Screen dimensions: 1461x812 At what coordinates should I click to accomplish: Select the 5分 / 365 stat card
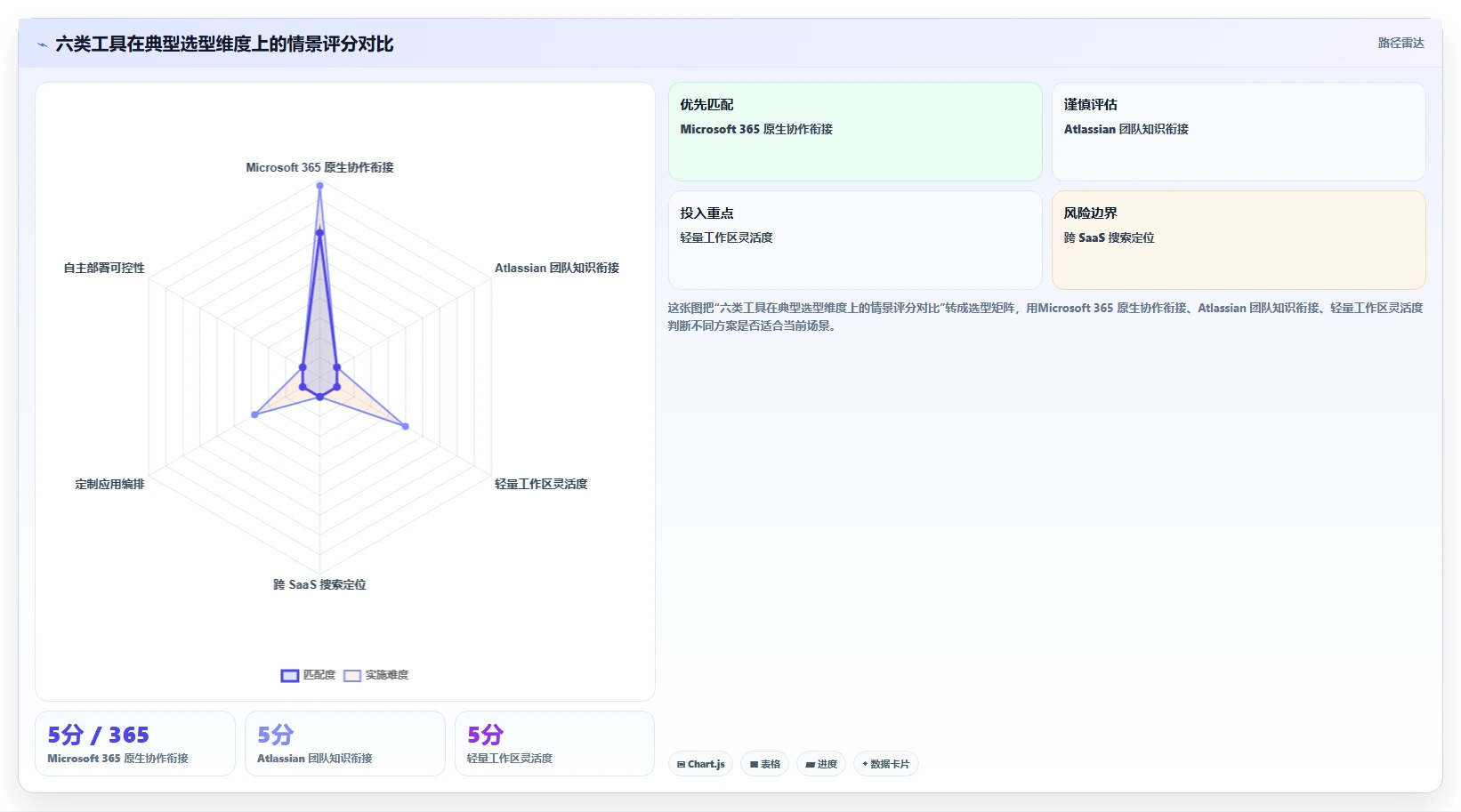tap(135, 744)
